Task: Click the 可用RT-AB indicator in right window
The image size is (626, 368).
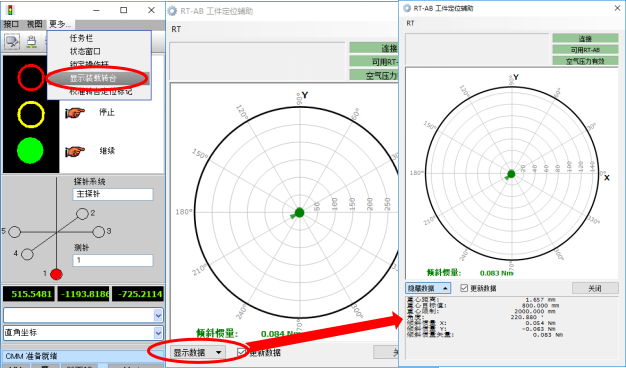Action: point(585,49)
